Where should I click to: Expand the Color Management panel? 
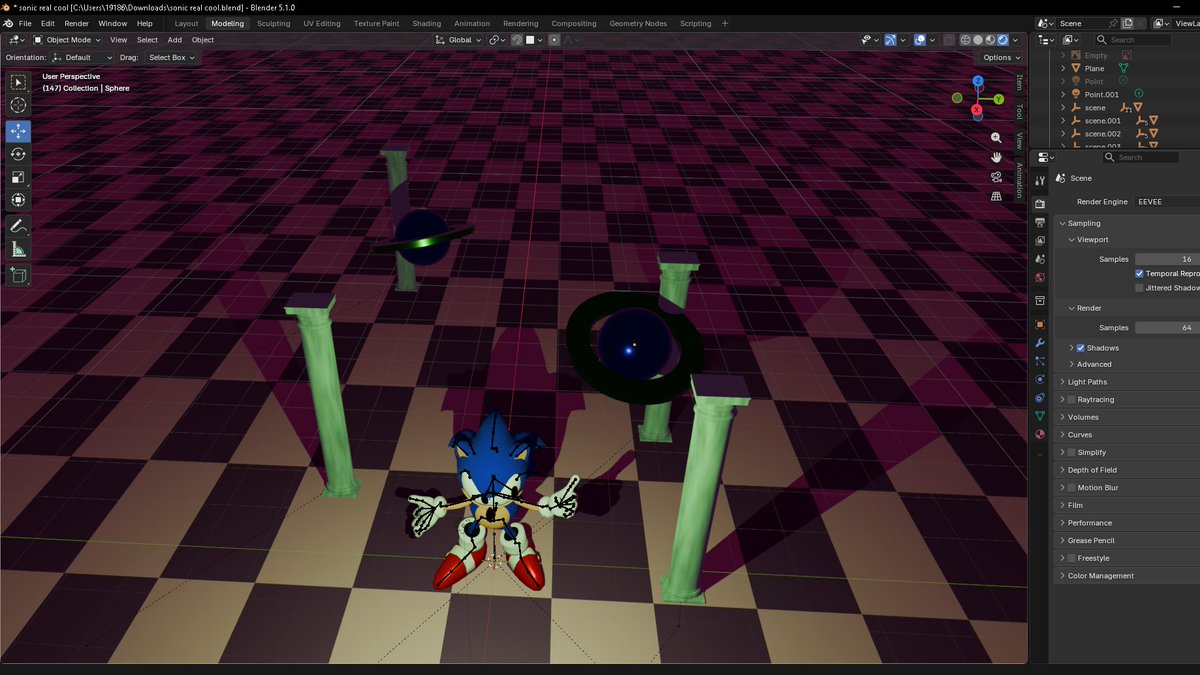point(1128,576)
